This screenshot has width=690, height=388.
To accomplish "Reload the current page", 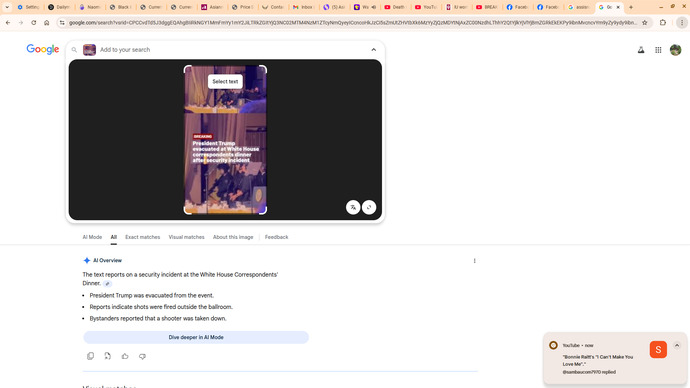I will click(33, 22).
